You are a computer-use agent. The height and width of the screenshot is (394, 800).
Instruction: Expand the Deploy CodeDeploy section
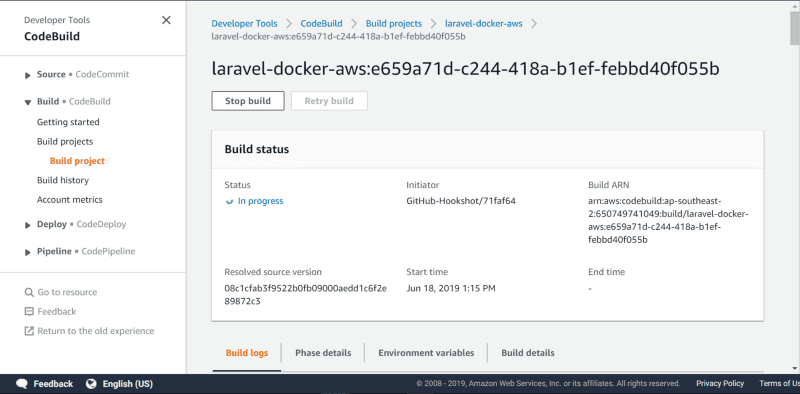28,225
